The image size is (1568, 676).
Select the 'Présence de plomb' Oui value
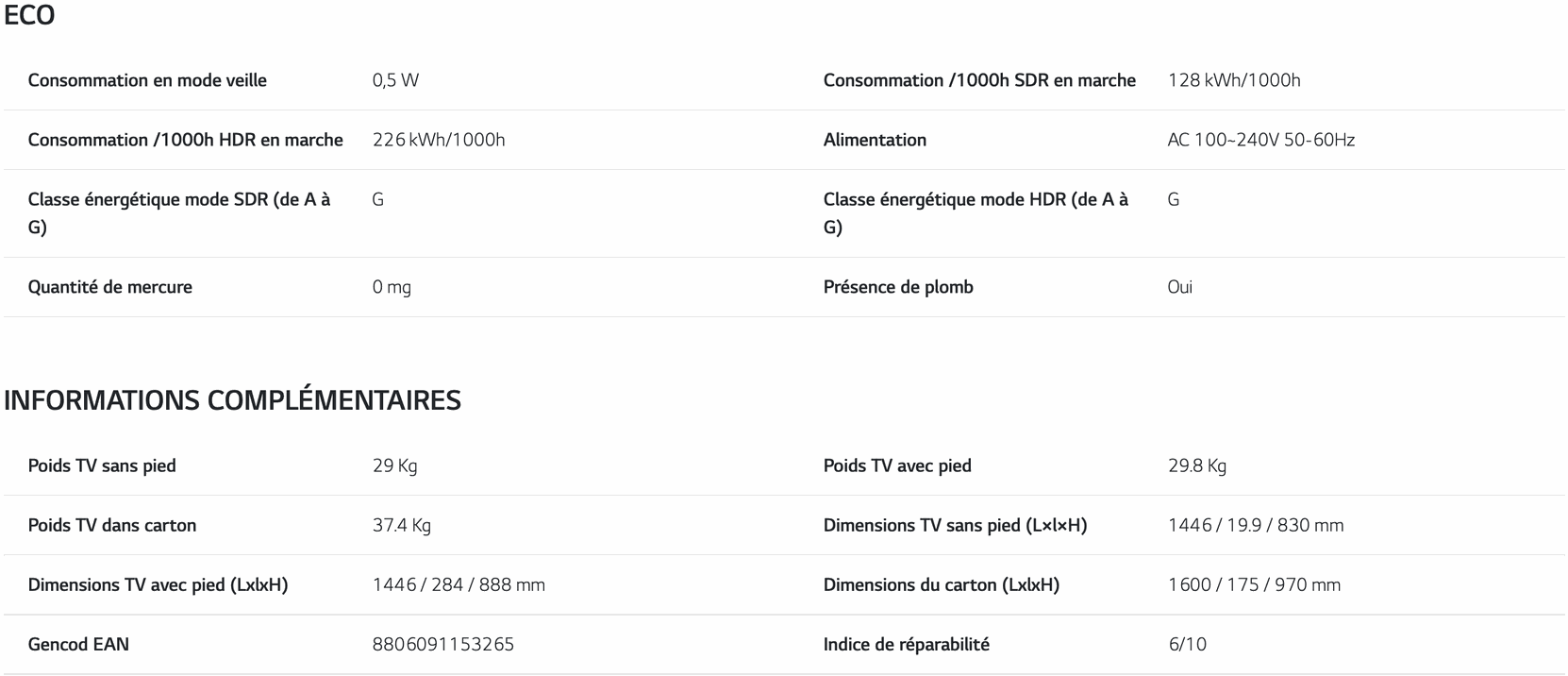click(1179, 287)
